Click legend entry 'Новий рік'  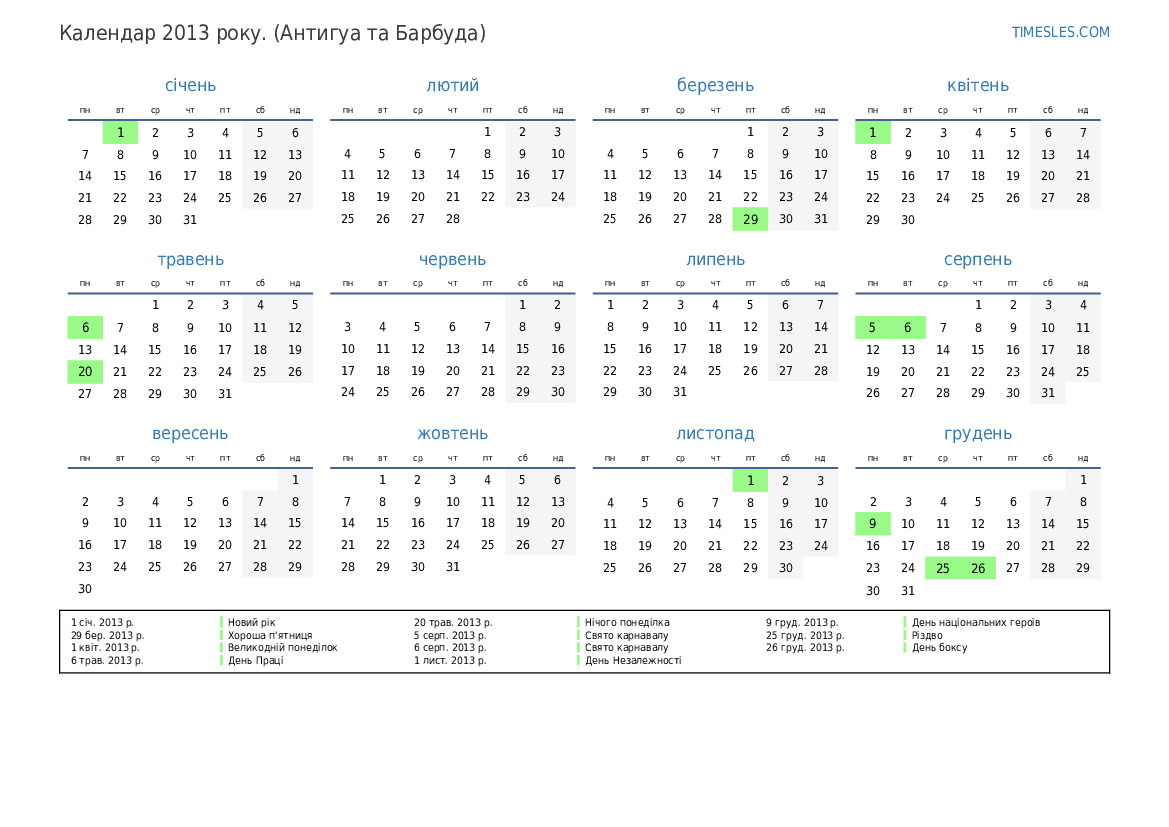(x=251, y=622)
